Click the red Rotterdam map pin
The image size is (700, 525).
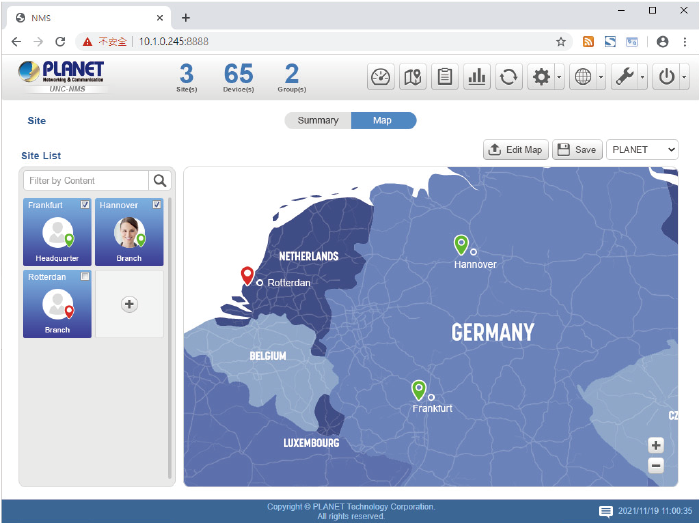[x=248, y=276]
